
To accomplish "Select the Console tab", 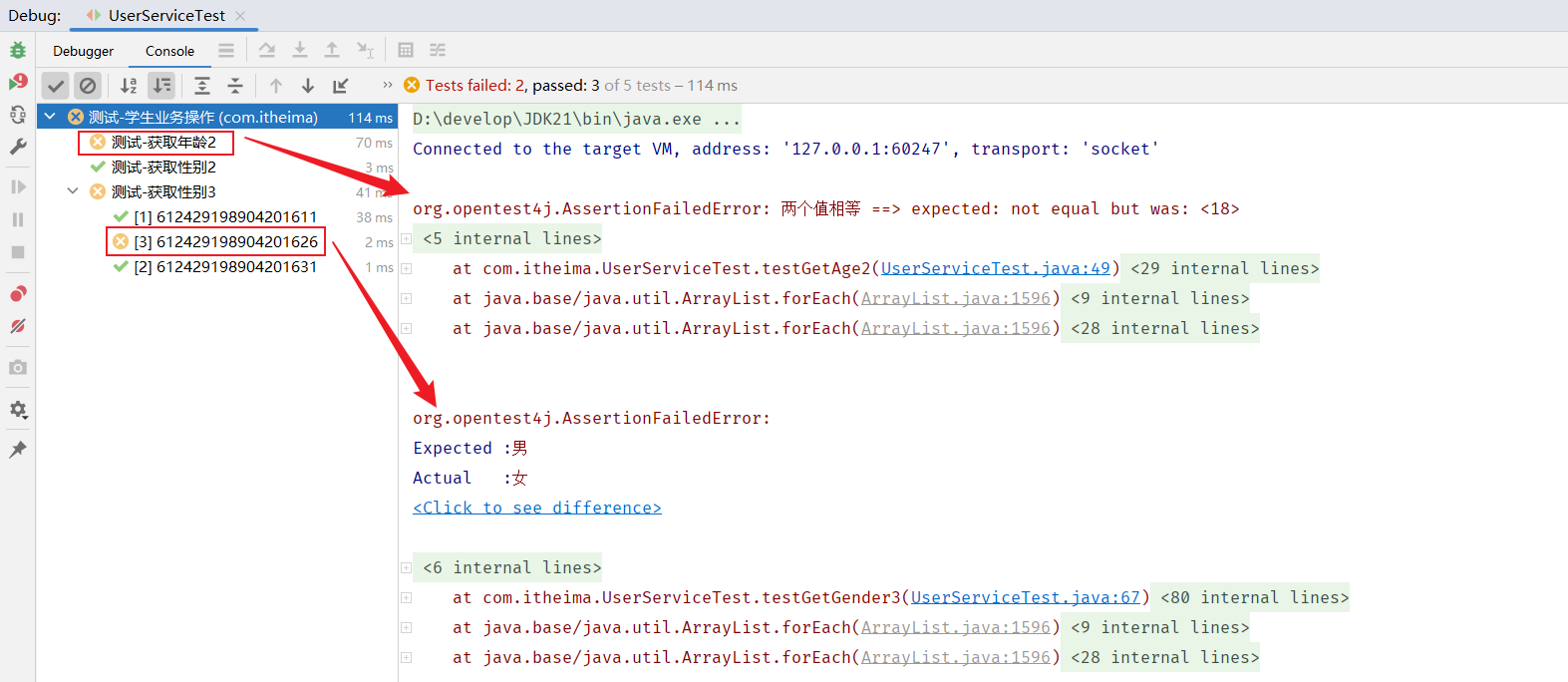I will pos(169,51).
